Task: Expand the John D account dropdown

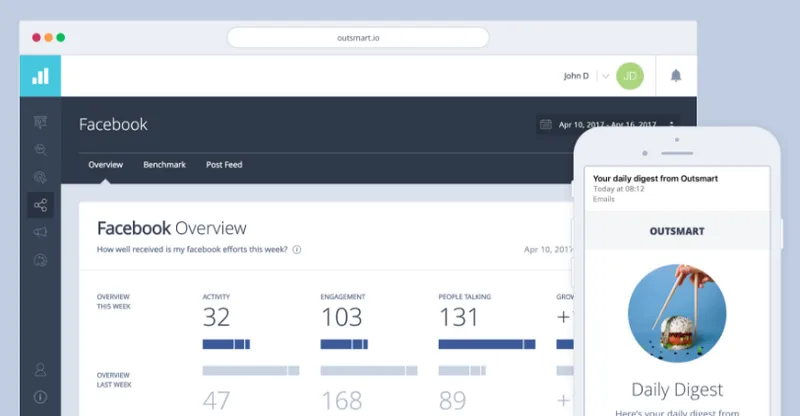Action: 606,76
